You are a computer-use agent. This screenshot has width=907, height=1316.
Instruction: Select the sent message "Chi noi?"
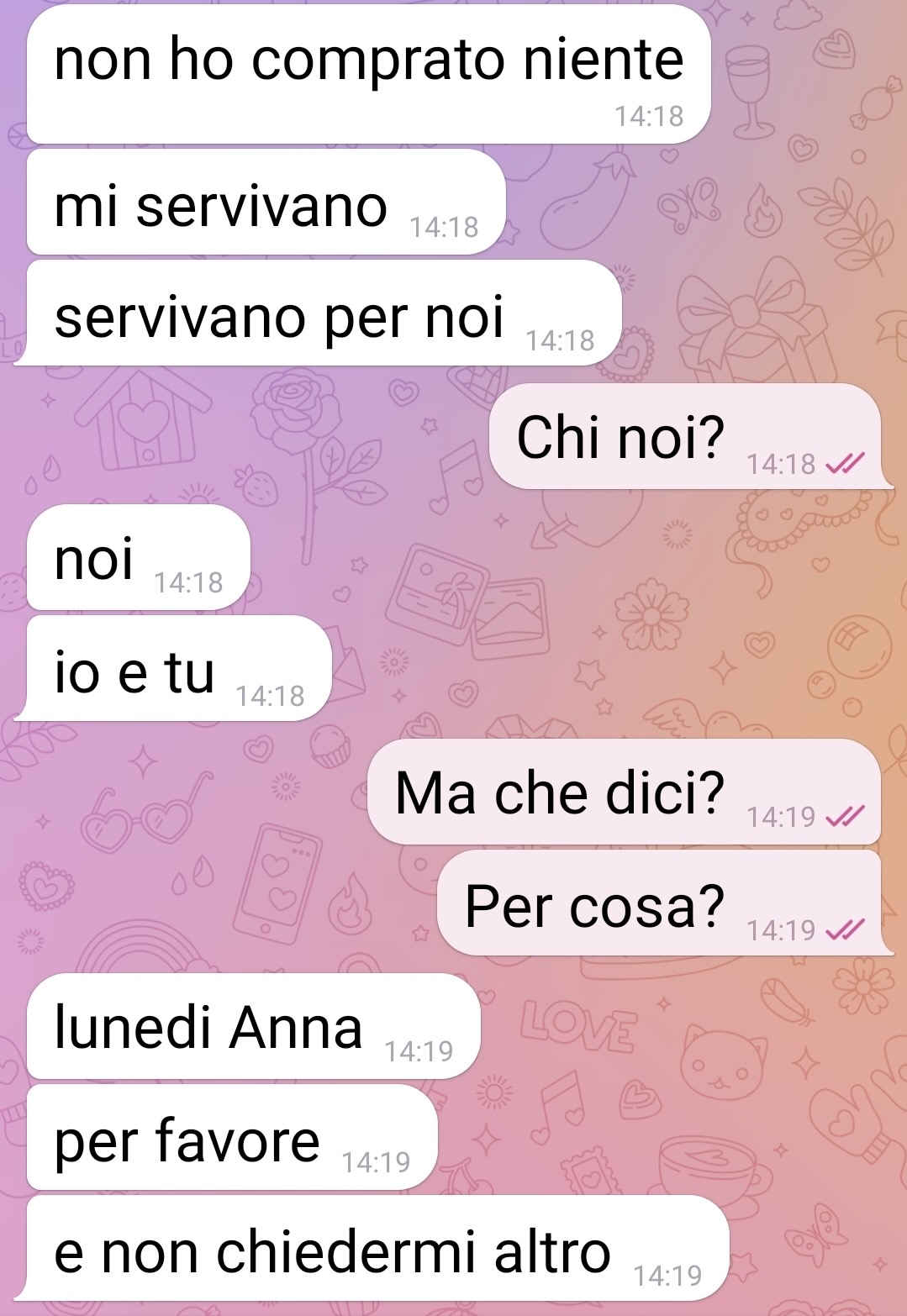tap(689, 436)
